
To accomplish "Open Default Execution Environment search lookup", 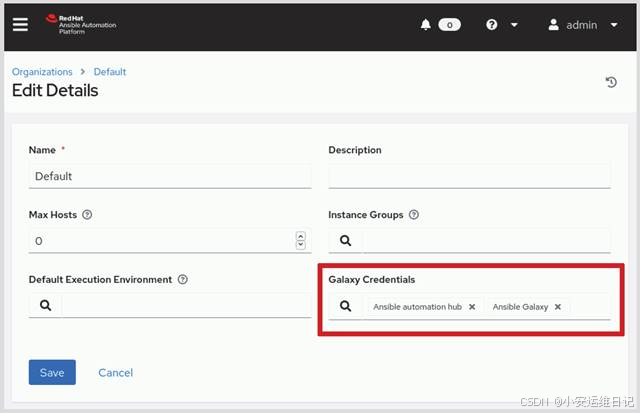I will click(x=45, y=305).
